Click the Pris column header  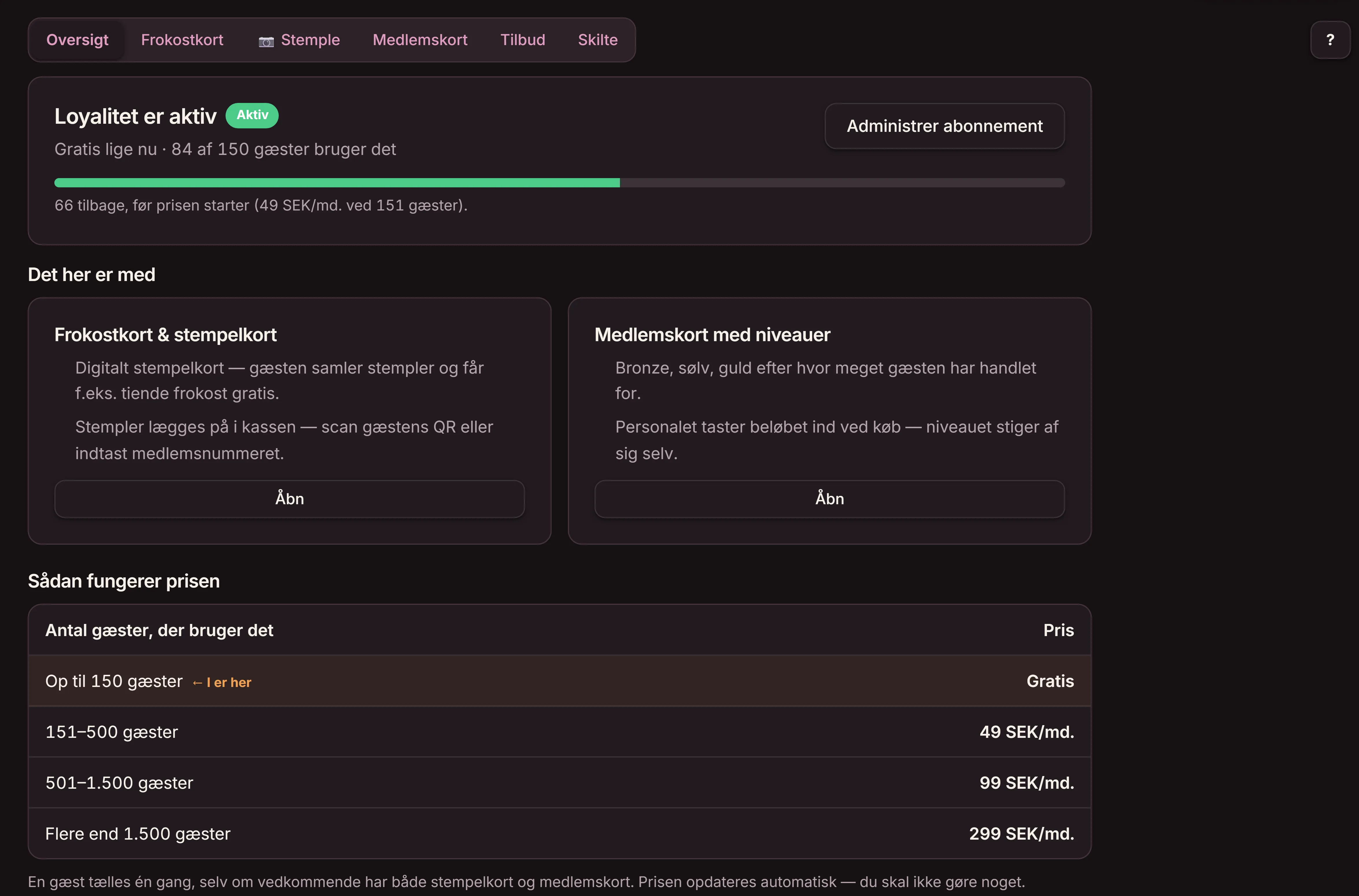pos(1058,630)
